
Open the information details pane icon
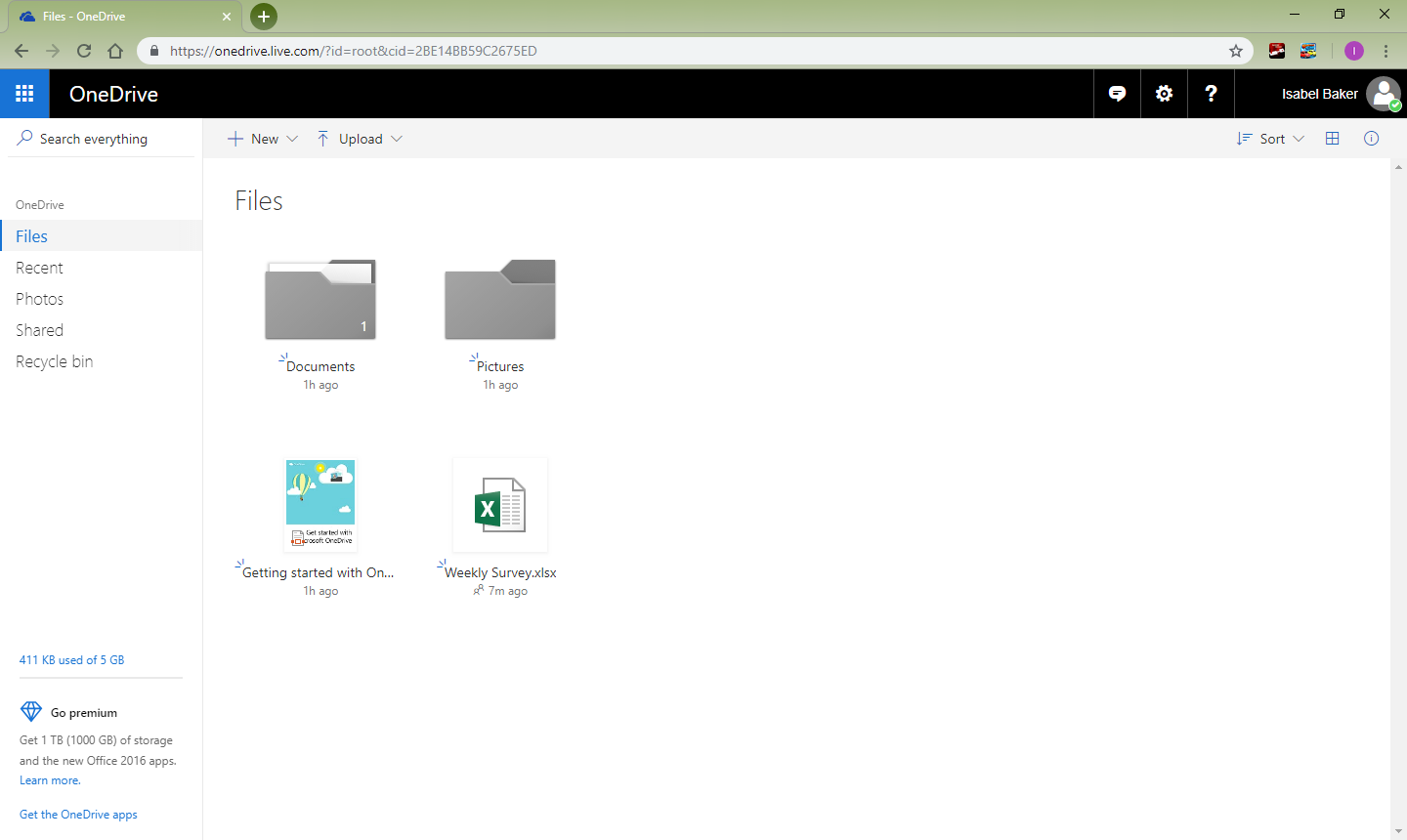[x=1371, y=139]
